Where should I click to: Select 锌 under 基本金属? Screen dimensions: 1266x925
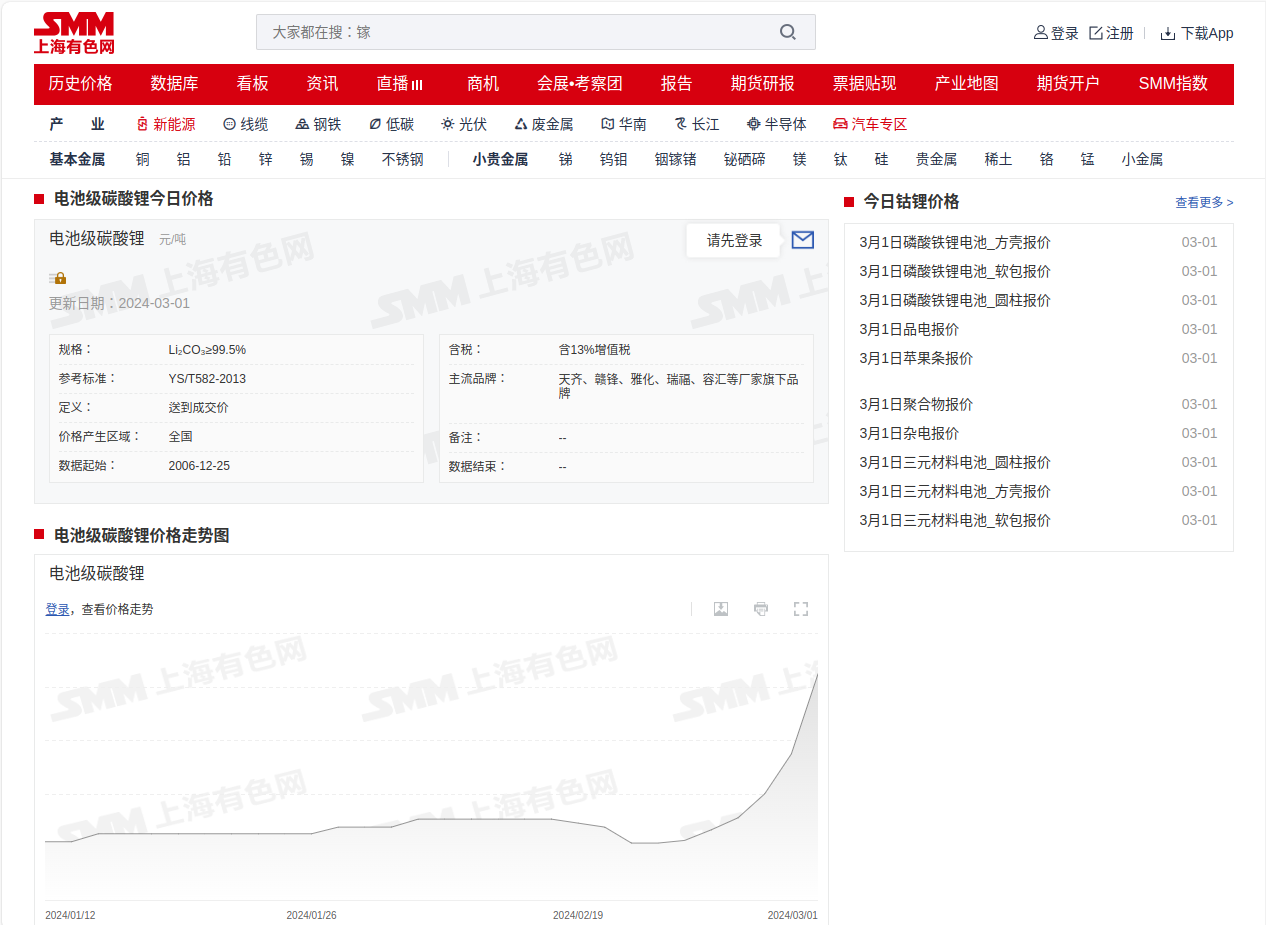[x=266, y=159]
